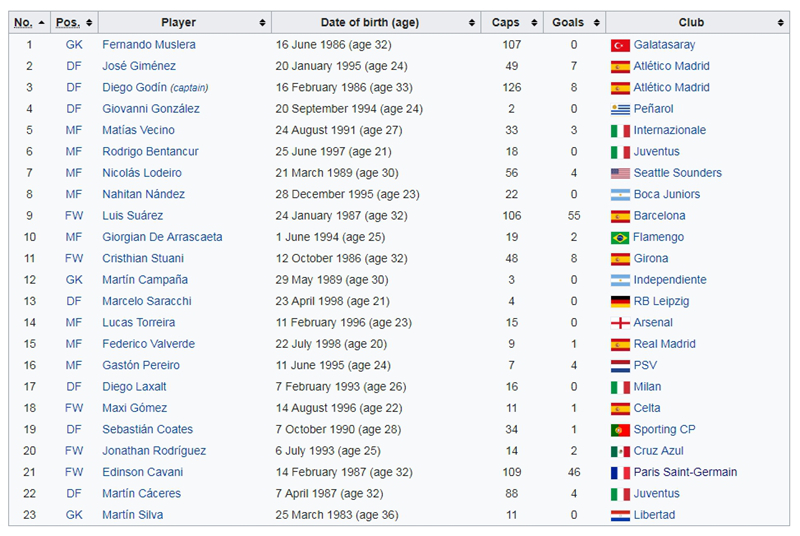Click the Portugal flag beside Sporting CP
The image size is (800, 536).
tap(620, 430)
